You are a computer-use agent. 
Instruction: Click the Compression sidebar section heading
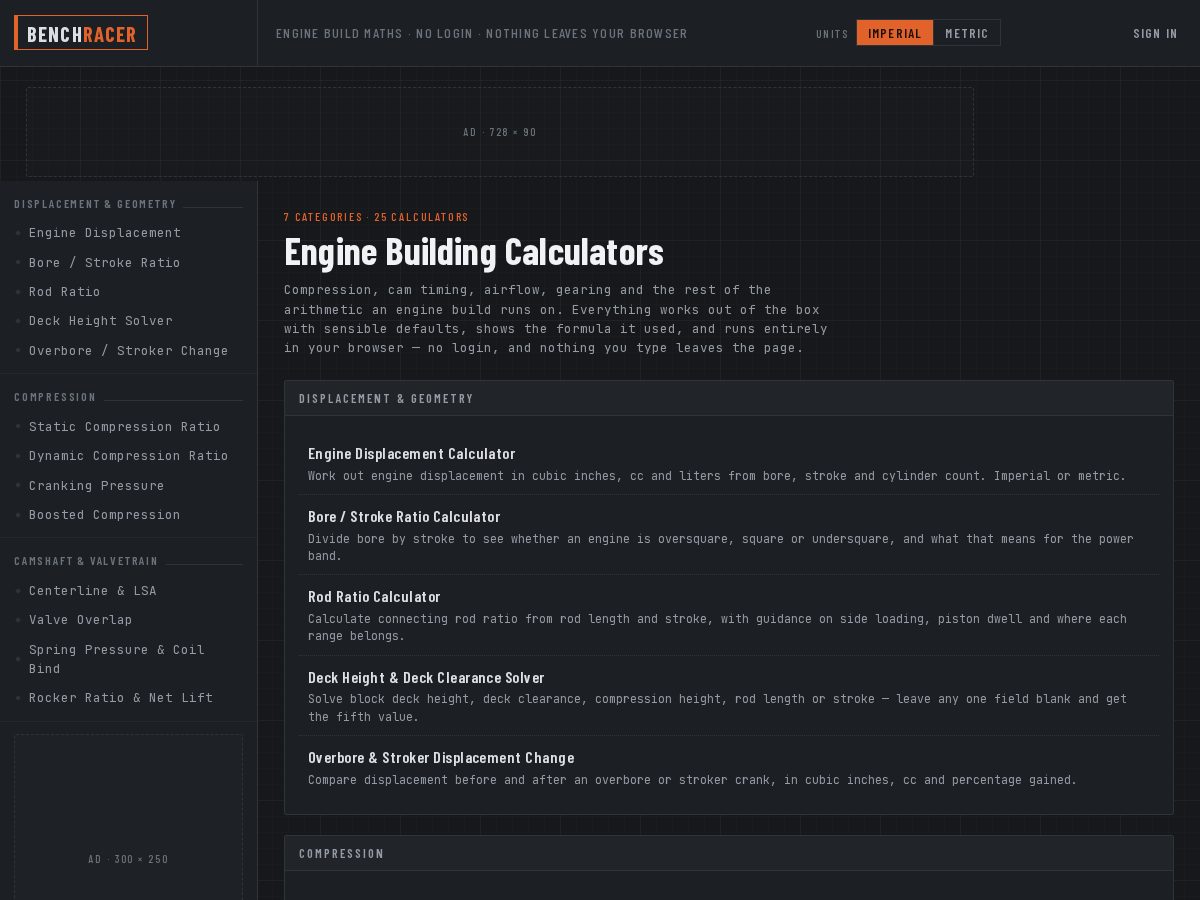pyautogui.click(x=55, y=397)
